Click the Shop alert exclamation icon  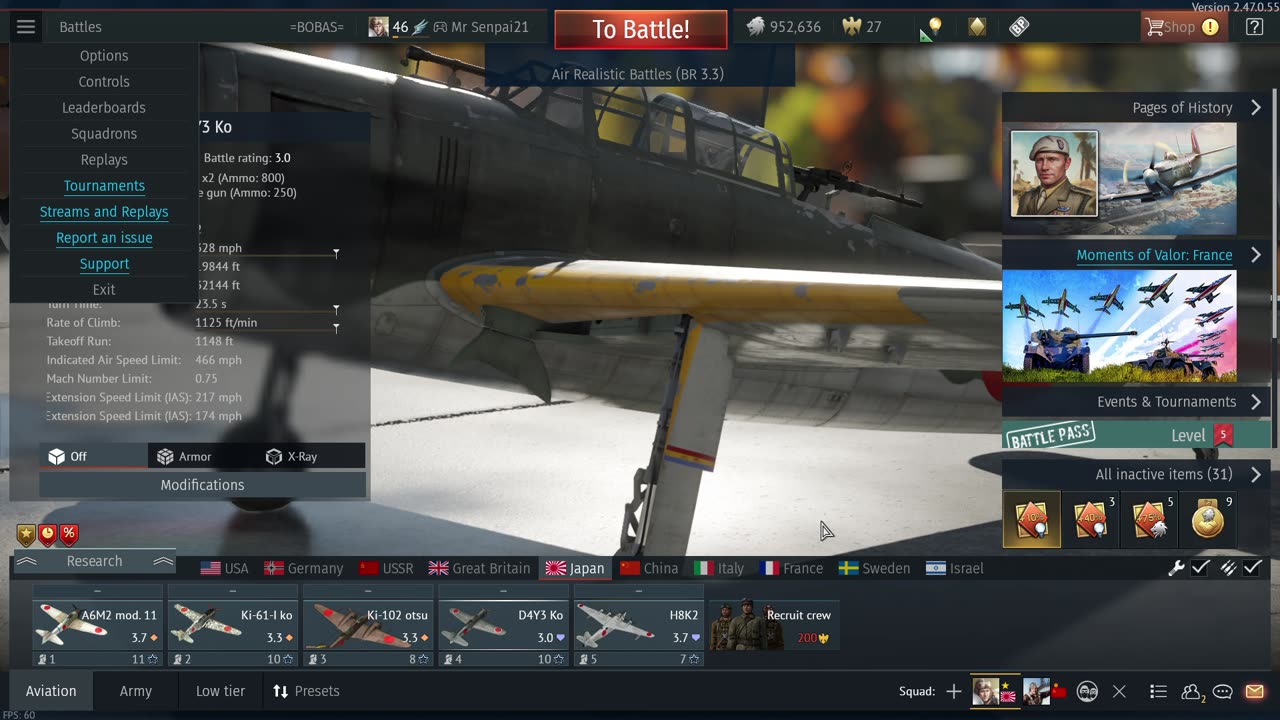click(x=1210, y=27)
